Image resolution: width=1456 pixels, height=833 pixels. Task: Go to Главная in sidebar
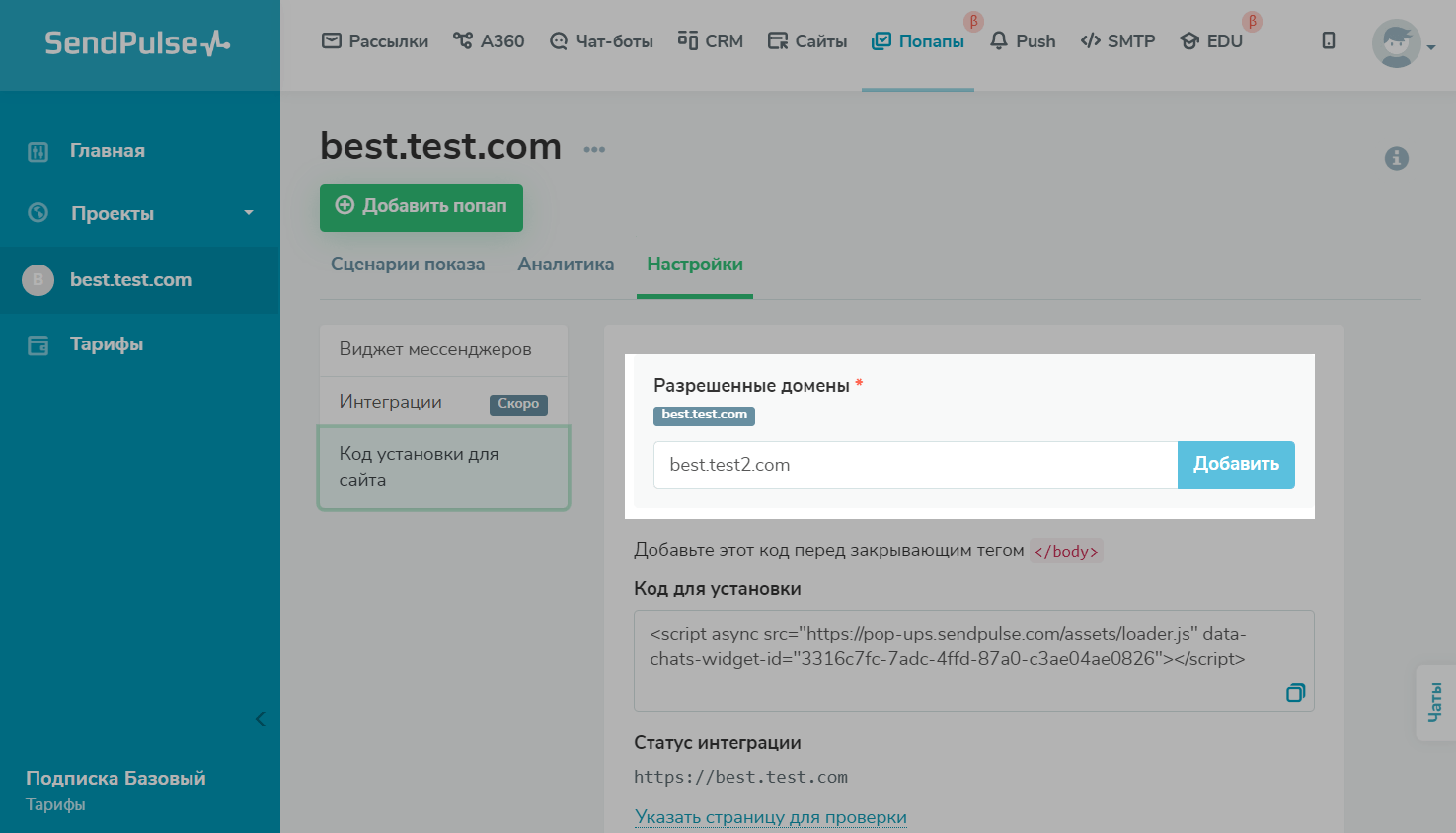[x=107, y=151]
